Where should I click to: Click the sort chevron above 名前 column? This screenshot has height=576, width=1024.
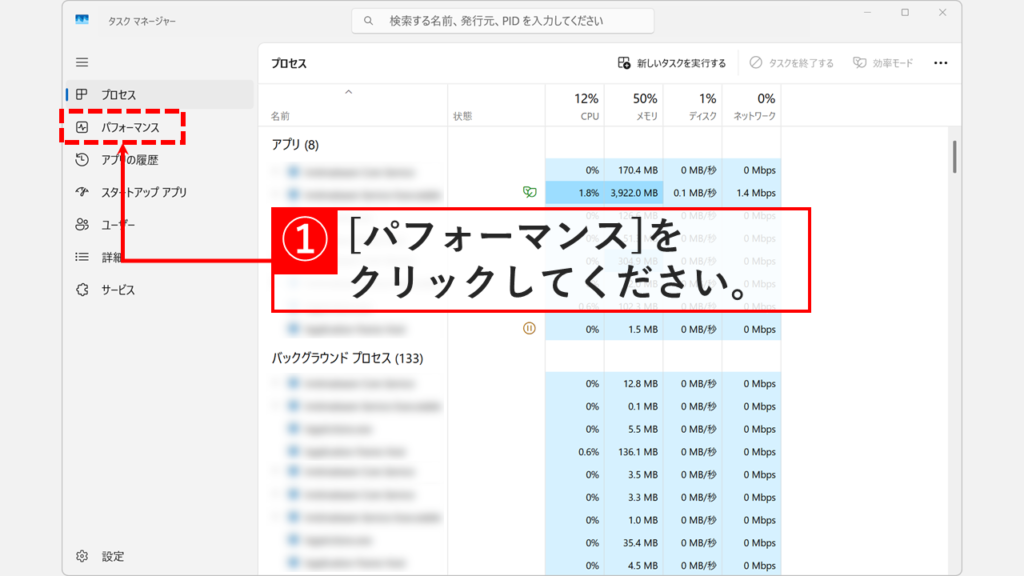tap(349, 93)
